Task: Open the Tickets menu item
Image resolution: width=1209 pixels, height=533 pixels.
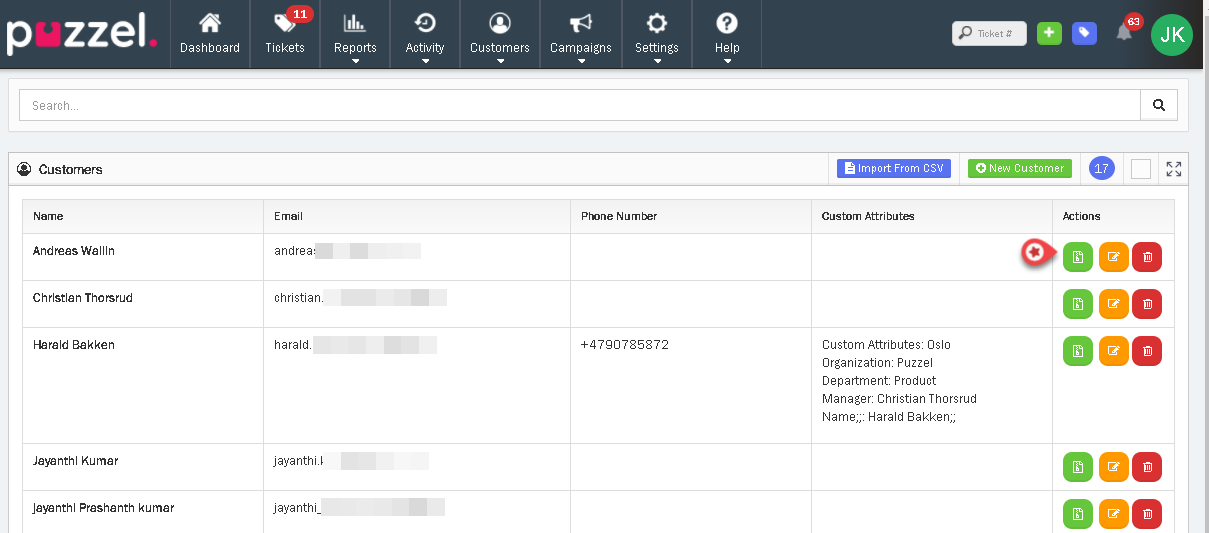Action: pyautogui.click(x=285, y=35)
